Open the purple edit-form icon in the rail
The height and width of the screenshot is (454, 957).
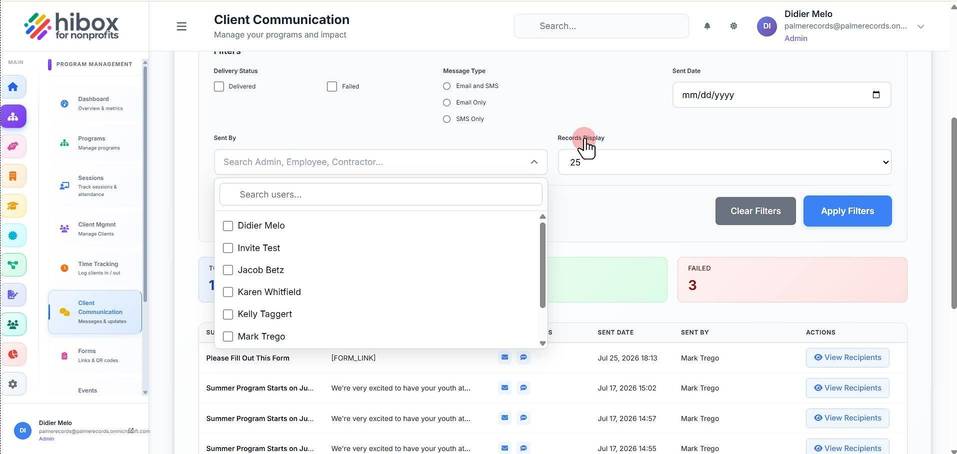[x=13, y=295]
